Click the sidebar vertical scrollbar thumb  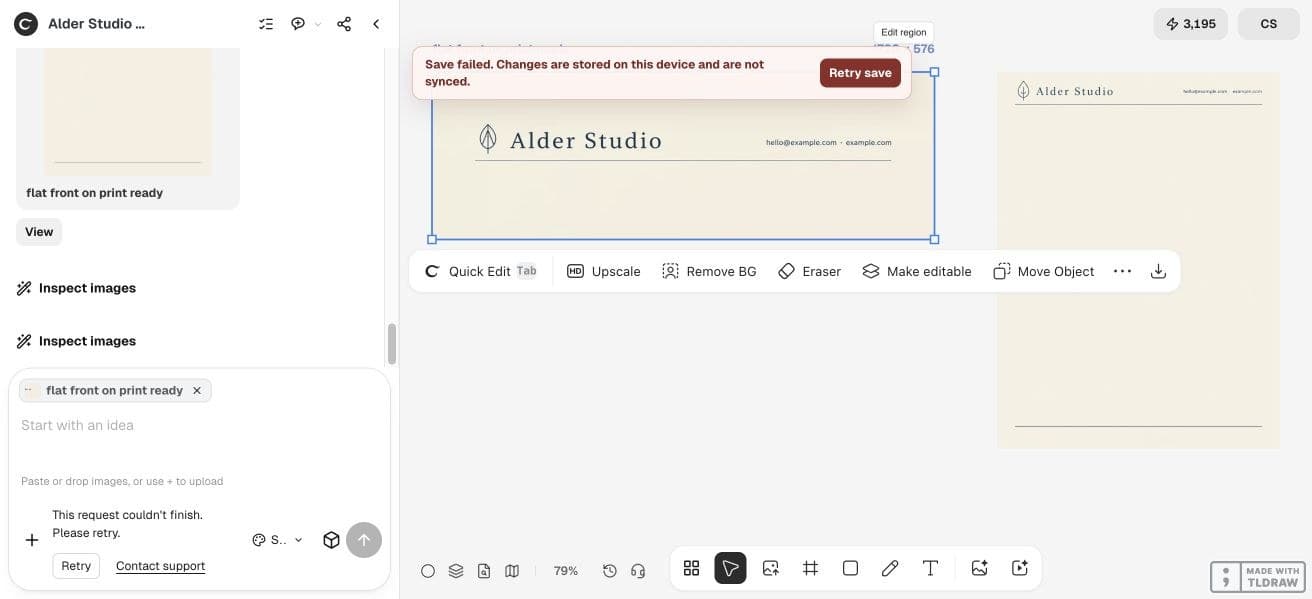point(392,344)
